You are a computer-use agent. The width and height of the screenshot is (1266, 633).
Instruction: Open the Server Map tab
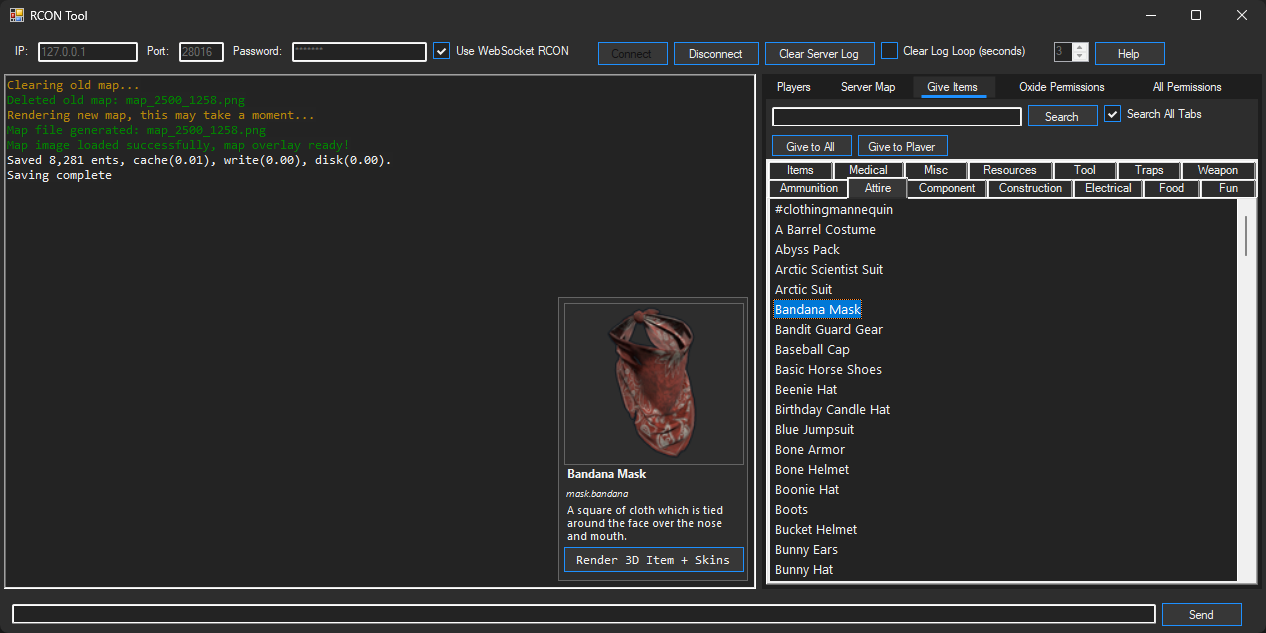pos(868,87)
